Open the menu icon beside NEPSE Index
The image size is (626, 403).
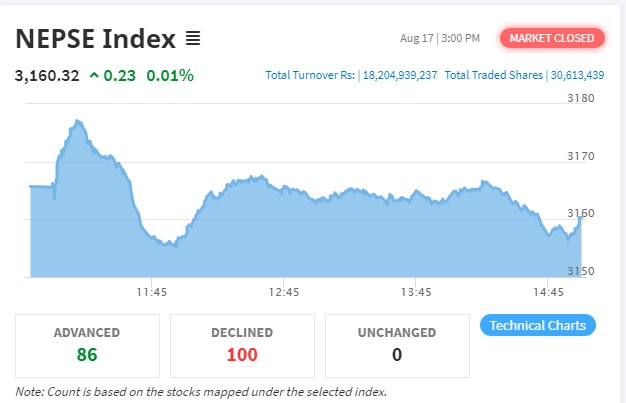pos(194,39)
